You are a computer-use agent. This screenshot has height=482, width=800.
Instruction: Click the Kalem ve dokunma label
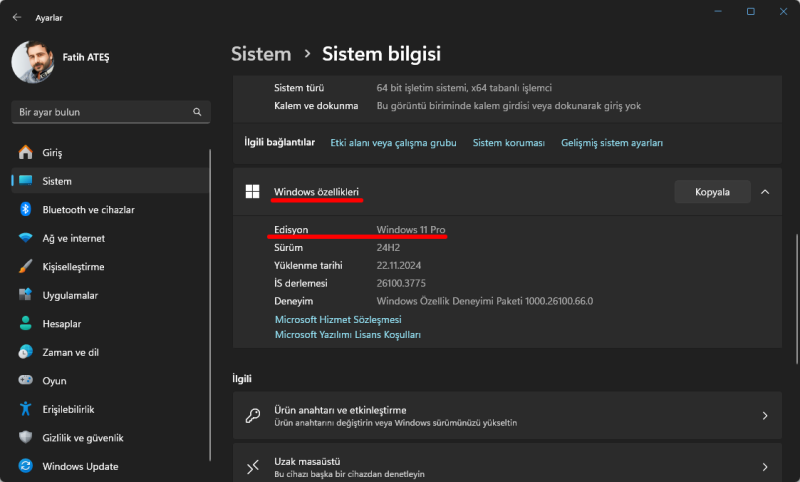click(x=316, y=106)
